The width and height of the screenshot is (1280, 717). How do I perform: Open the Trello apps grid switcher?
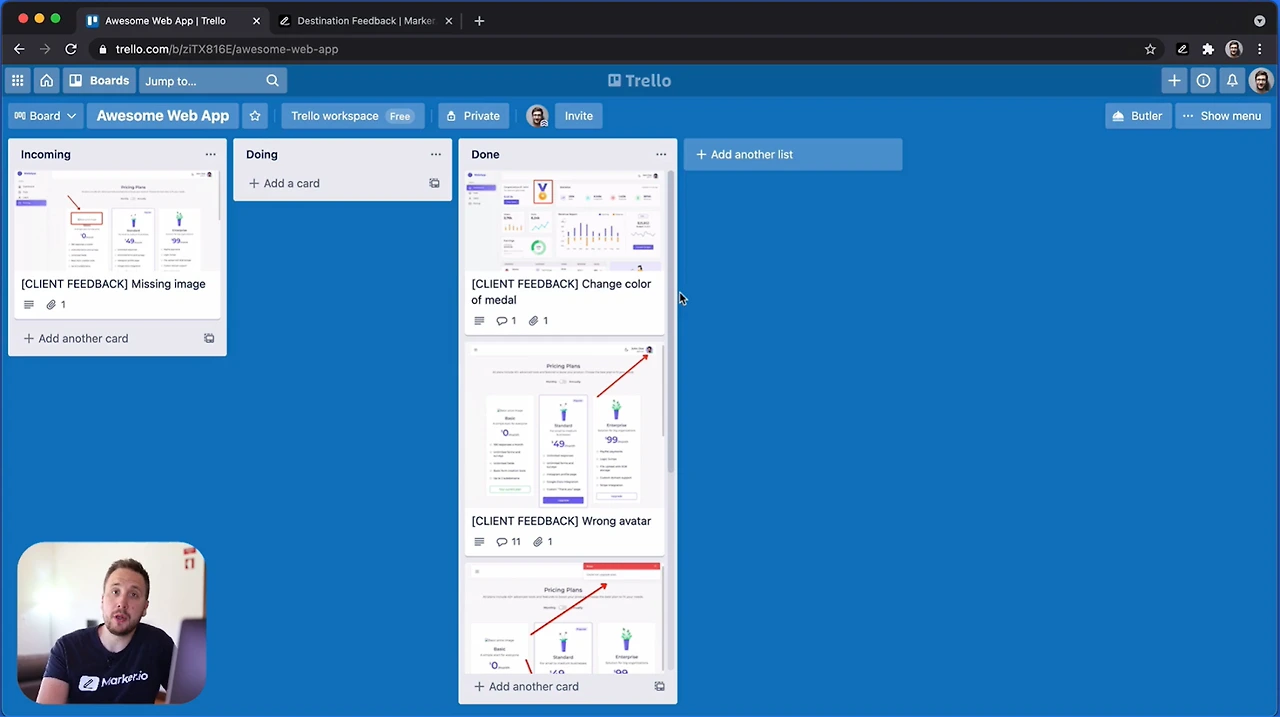click(18, 81)
